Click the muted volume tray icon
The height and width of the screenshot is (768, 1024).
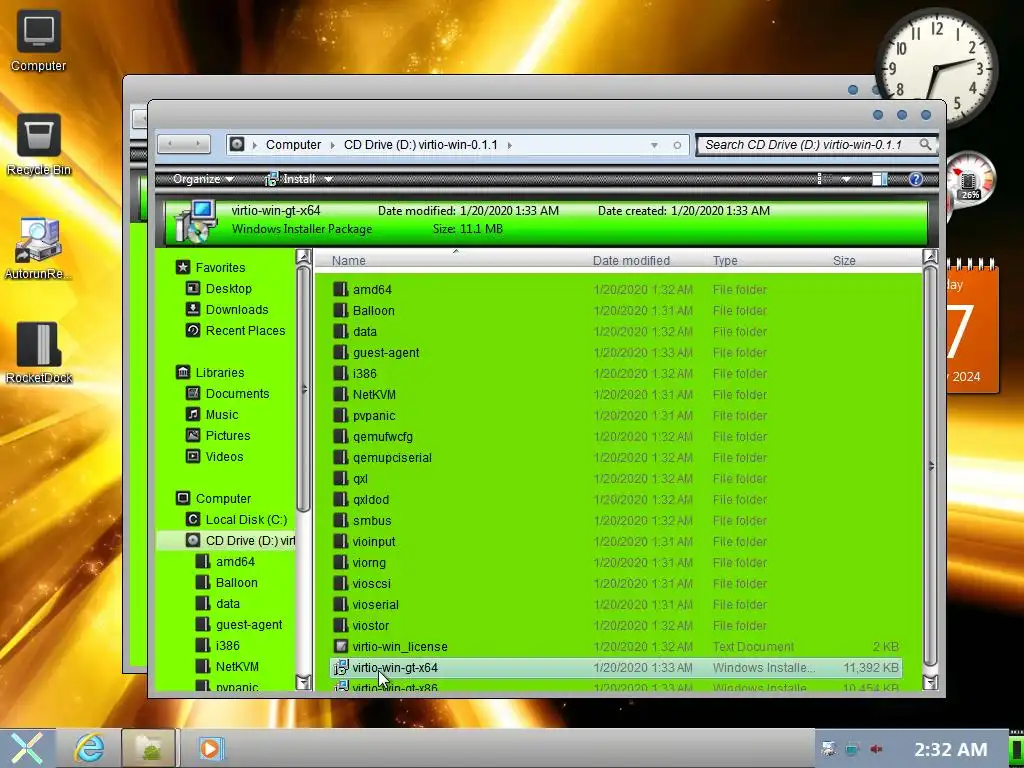(876, 749)
